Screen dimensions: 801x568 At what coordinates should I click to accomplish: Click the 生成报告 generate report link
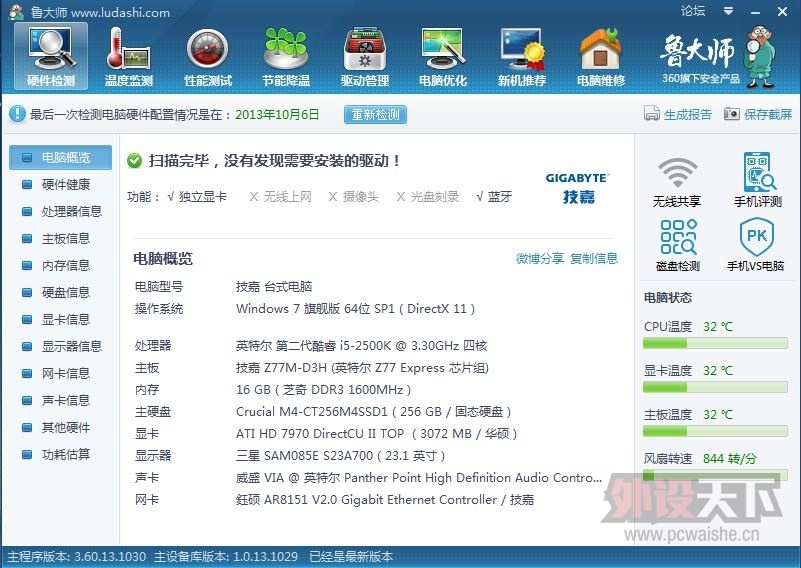[x=688, y=114]
